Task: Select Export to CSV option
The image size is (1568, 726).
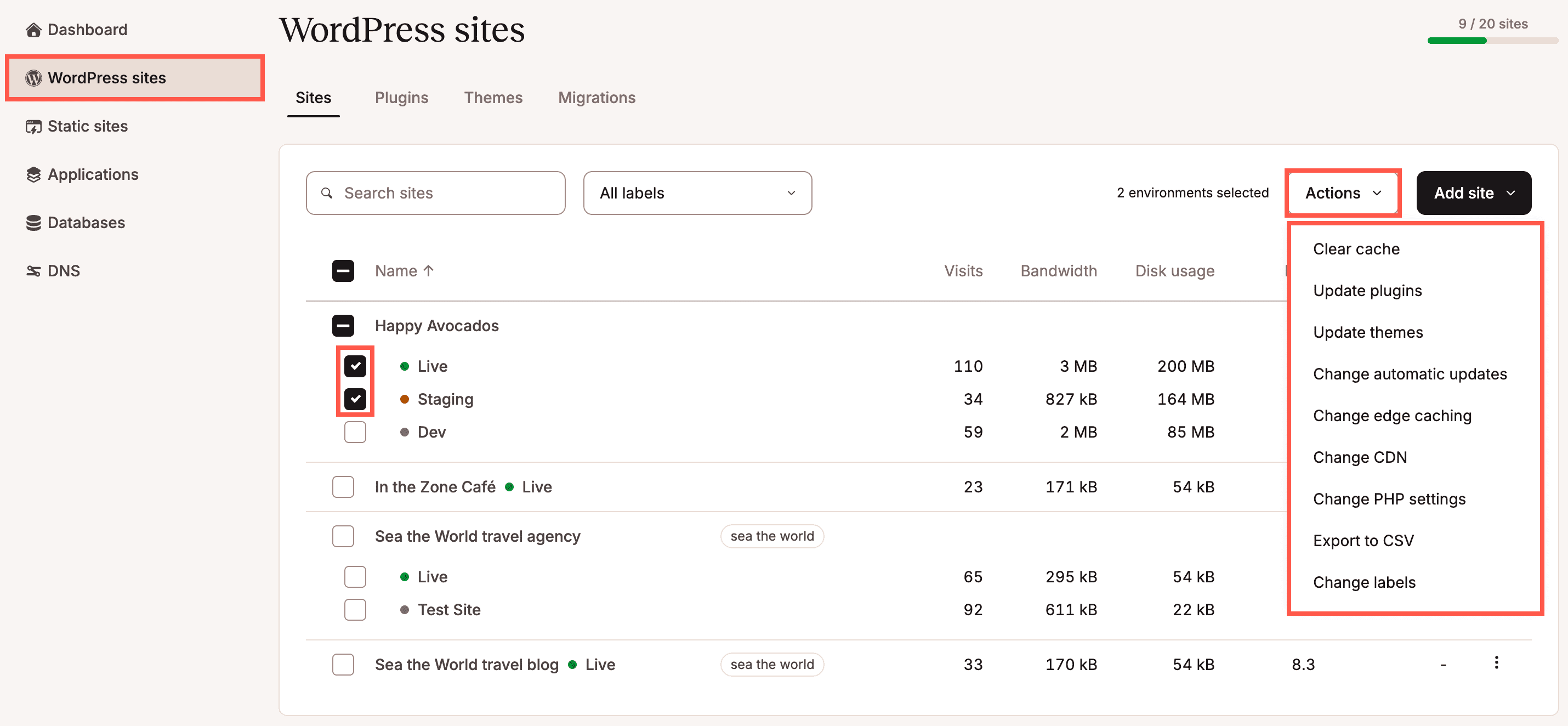Action: point(1362,541)
